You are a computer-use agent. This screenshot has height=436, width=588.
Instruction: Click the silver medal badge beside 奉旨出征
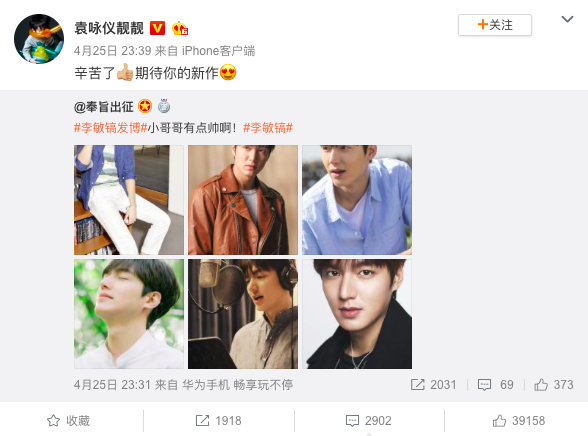point(164,106)
